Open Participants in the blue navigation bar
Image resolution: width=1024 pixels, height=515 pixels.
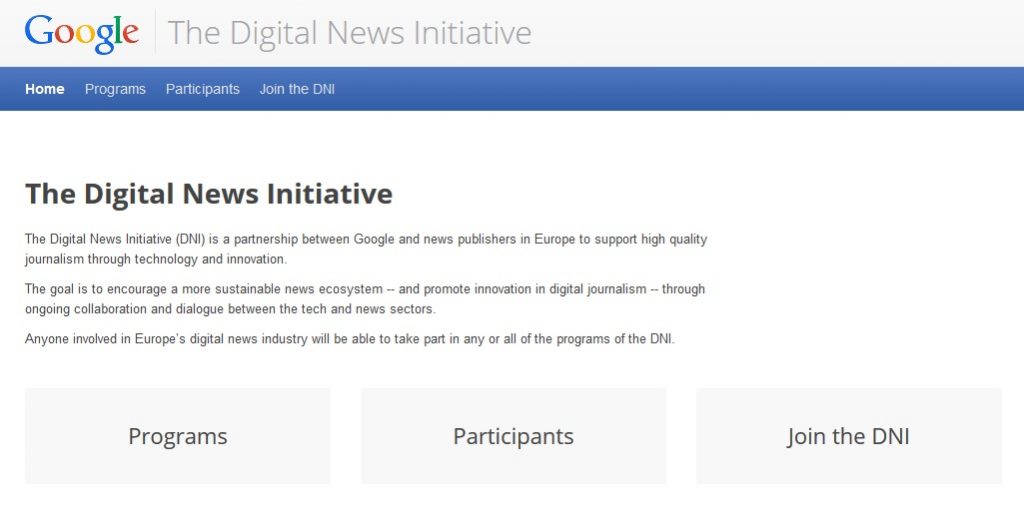coord(202,89)
